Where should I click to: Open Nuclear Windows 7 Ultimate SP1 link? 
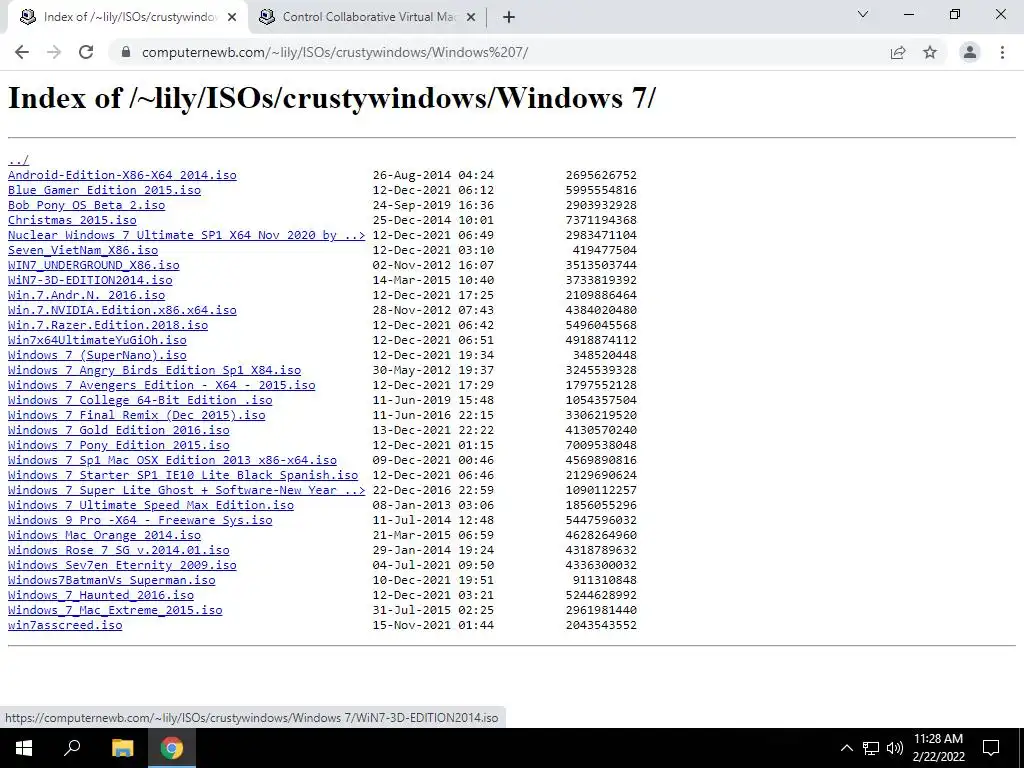click(x=187, y=235)
